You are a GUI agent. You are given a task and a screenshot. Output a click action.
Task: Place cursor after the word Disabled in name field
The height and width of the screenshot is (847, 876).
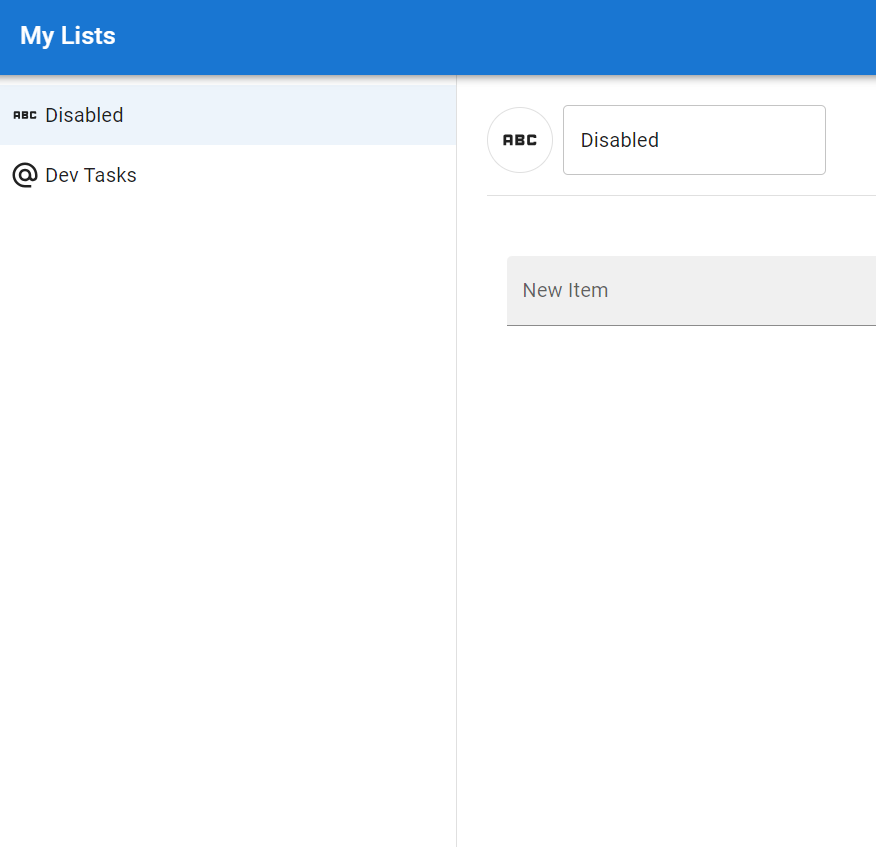click(660, 140)
